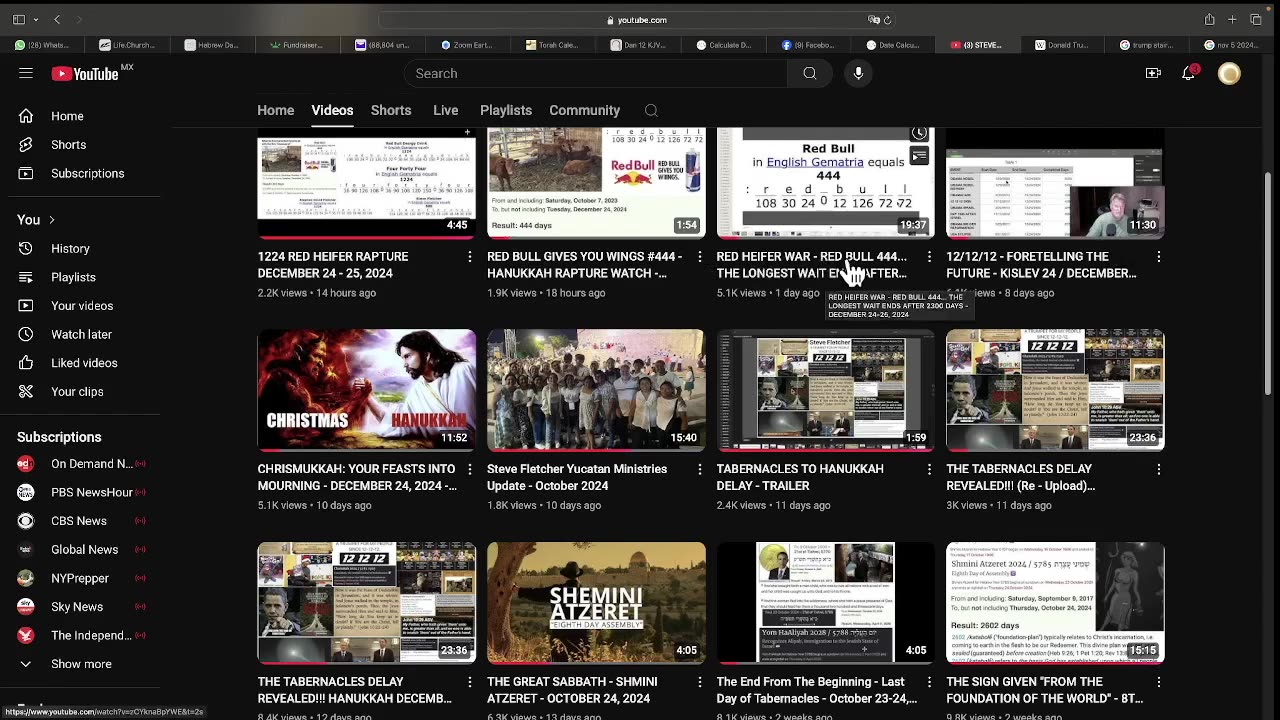Open the notifications bell
Viewport: 1280px width, 720px height.
coord(1189,73)
